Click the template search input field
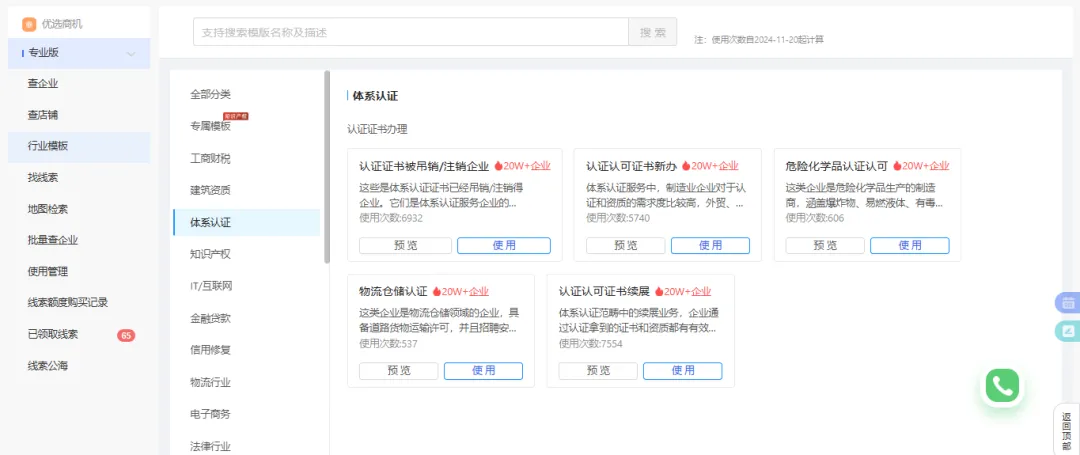The height and width of the screenshot is (455, 1080). click(411, 32)
